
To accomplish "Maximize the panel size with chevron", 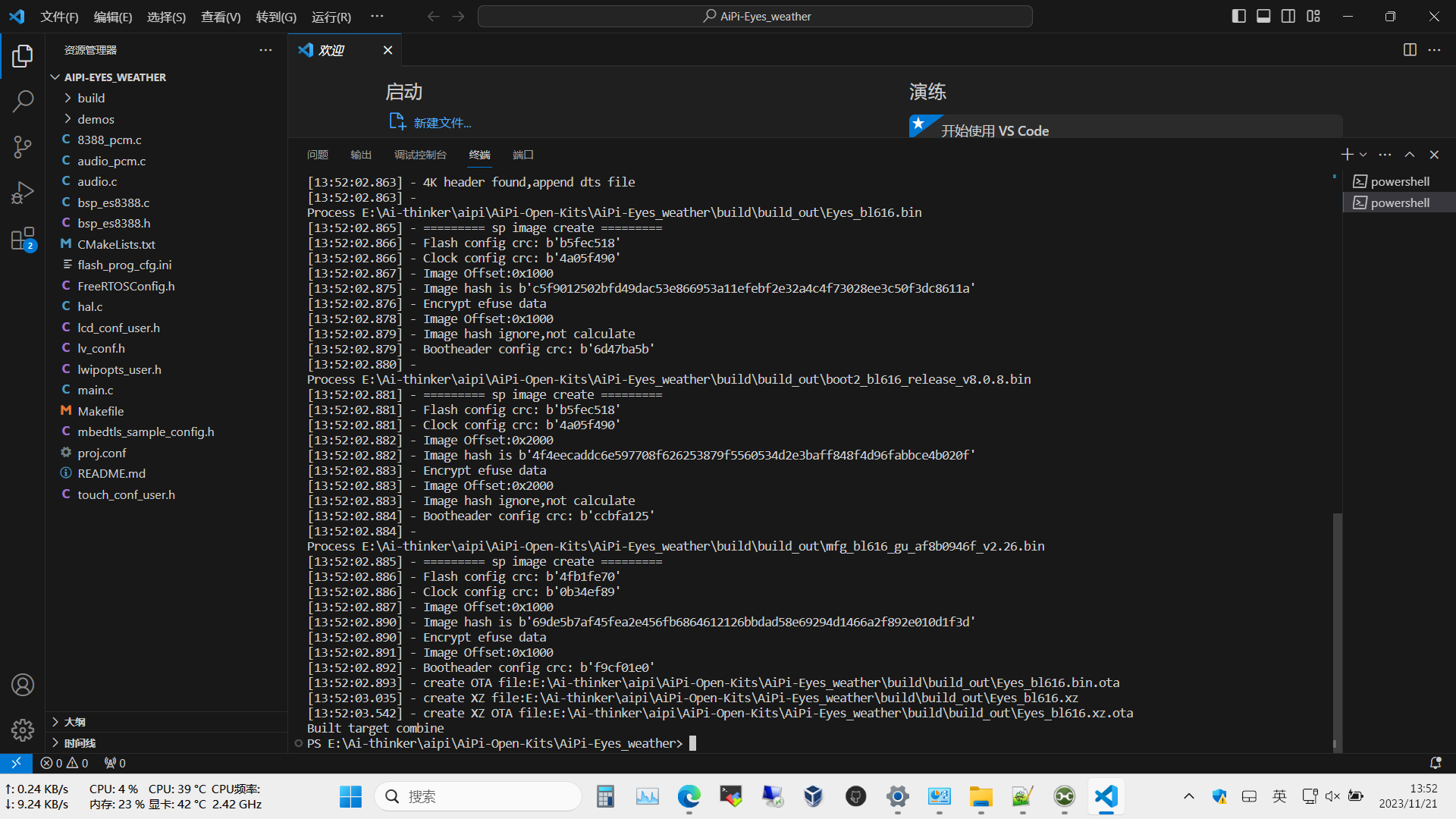I will point(1410,155).
